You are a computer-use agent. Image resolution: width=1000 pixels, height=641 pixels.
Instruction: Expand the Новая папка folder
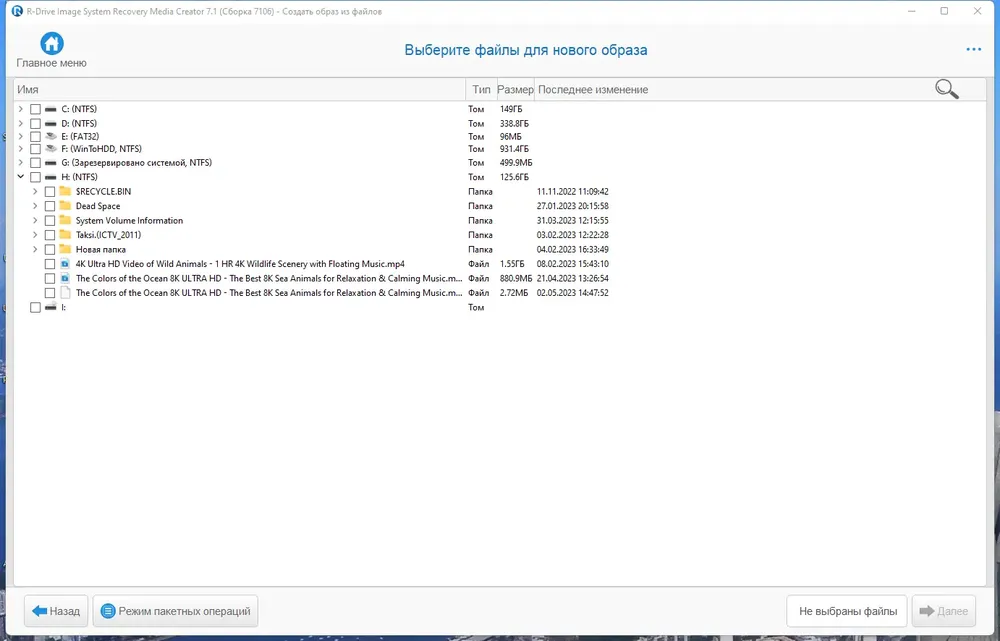(x=35, y=249)
